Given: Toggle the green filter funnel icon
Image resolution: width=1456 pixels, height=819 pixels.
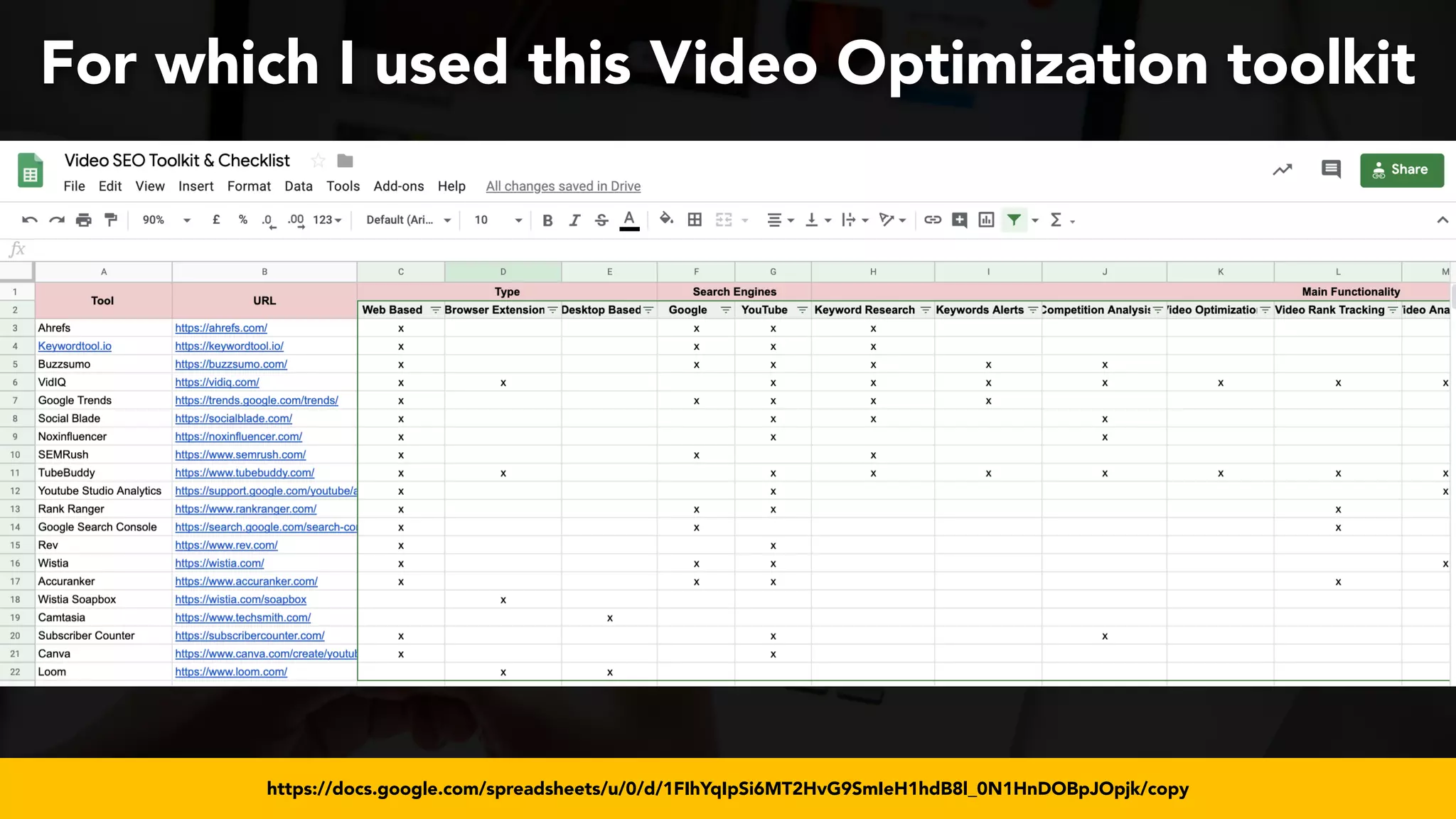Looking at the screenshot, I should click(1014, 220).
